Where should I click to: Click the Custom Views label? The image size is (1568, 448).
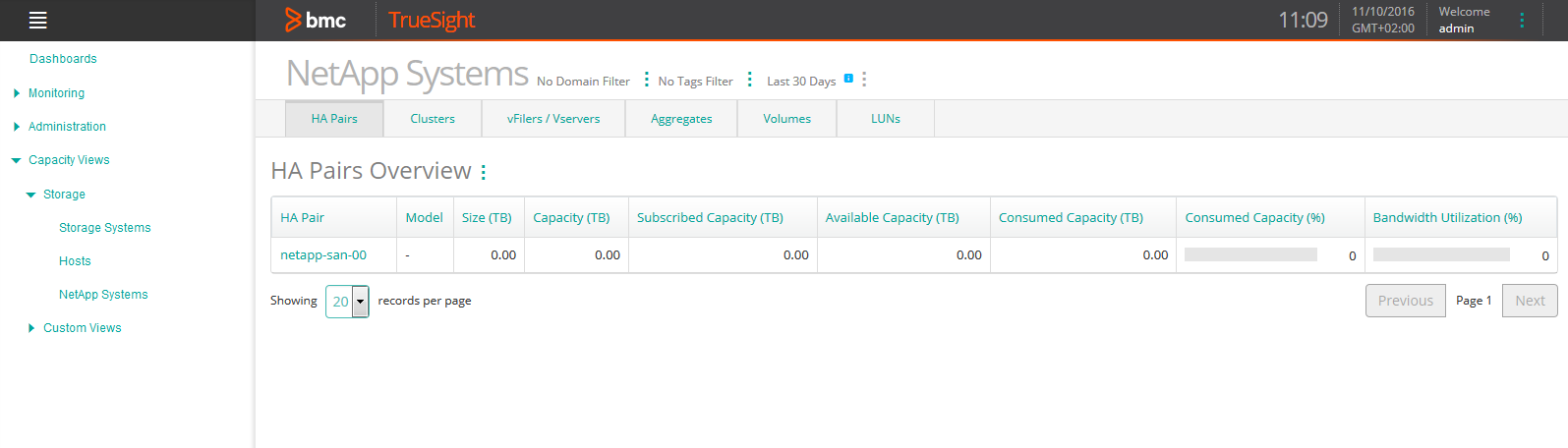pos(83,328)
